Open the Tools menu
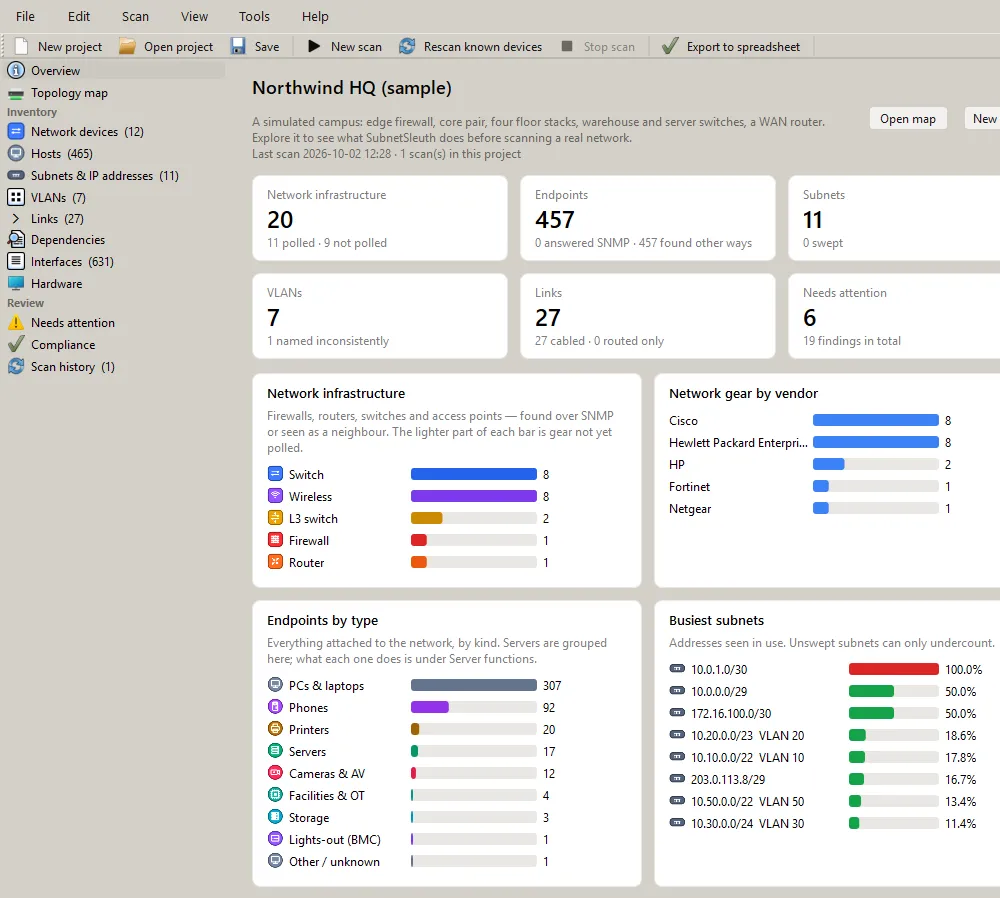1000x898 pixels. 254,17
